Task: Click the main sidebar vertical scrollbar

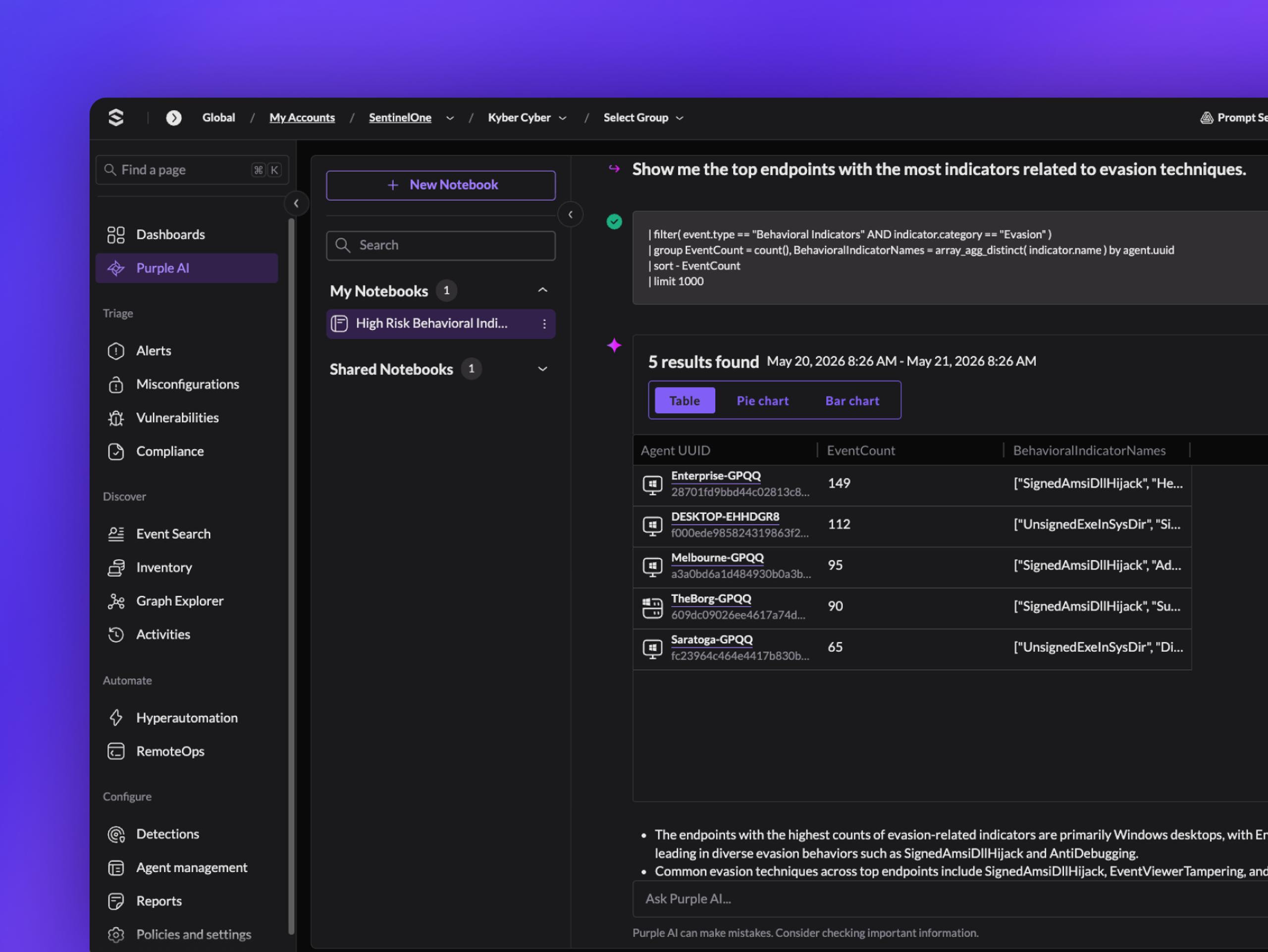Action: coord(291,576)
